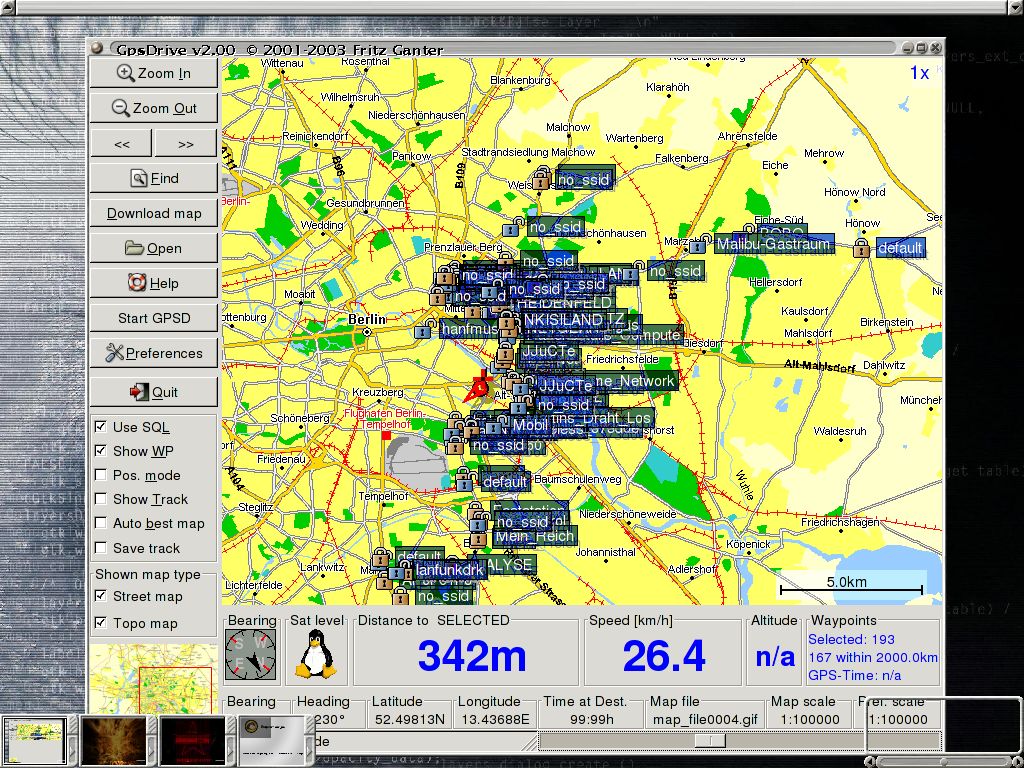Click the Berlin city label on map
Screen dimensions: 1024x768
(367, 319)
